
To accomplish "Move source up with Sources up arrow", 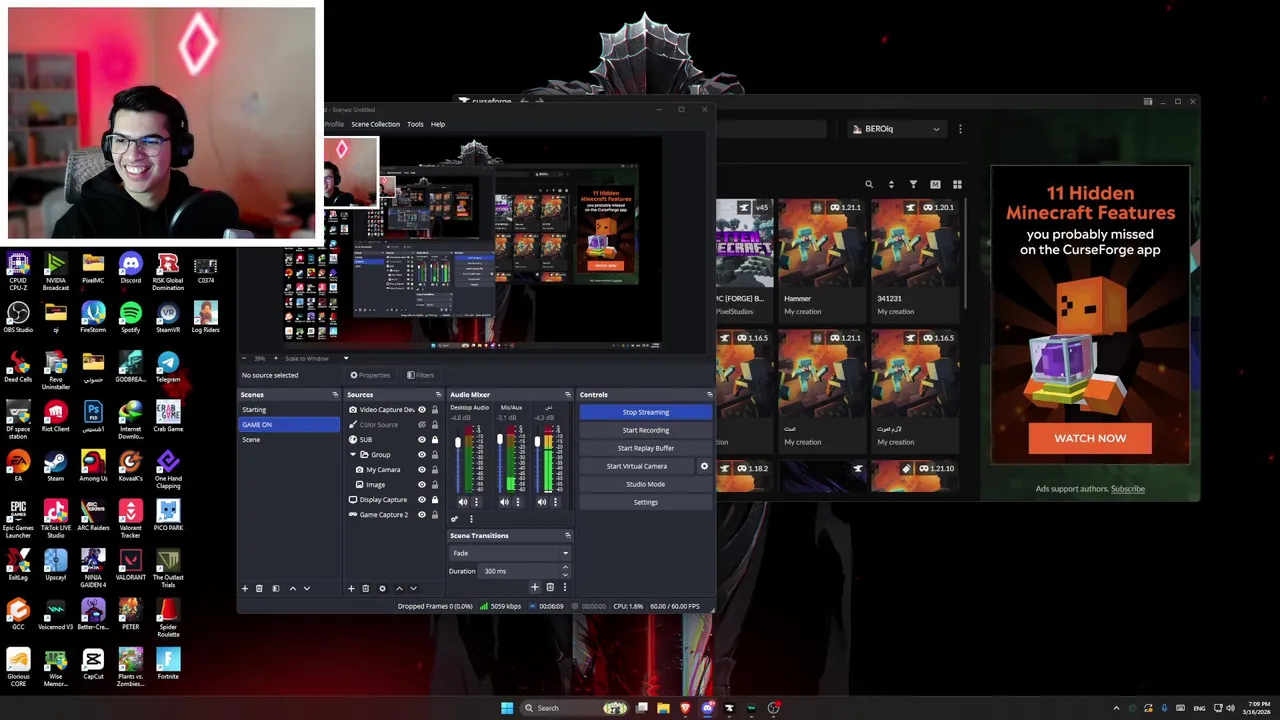I will 399,588.
